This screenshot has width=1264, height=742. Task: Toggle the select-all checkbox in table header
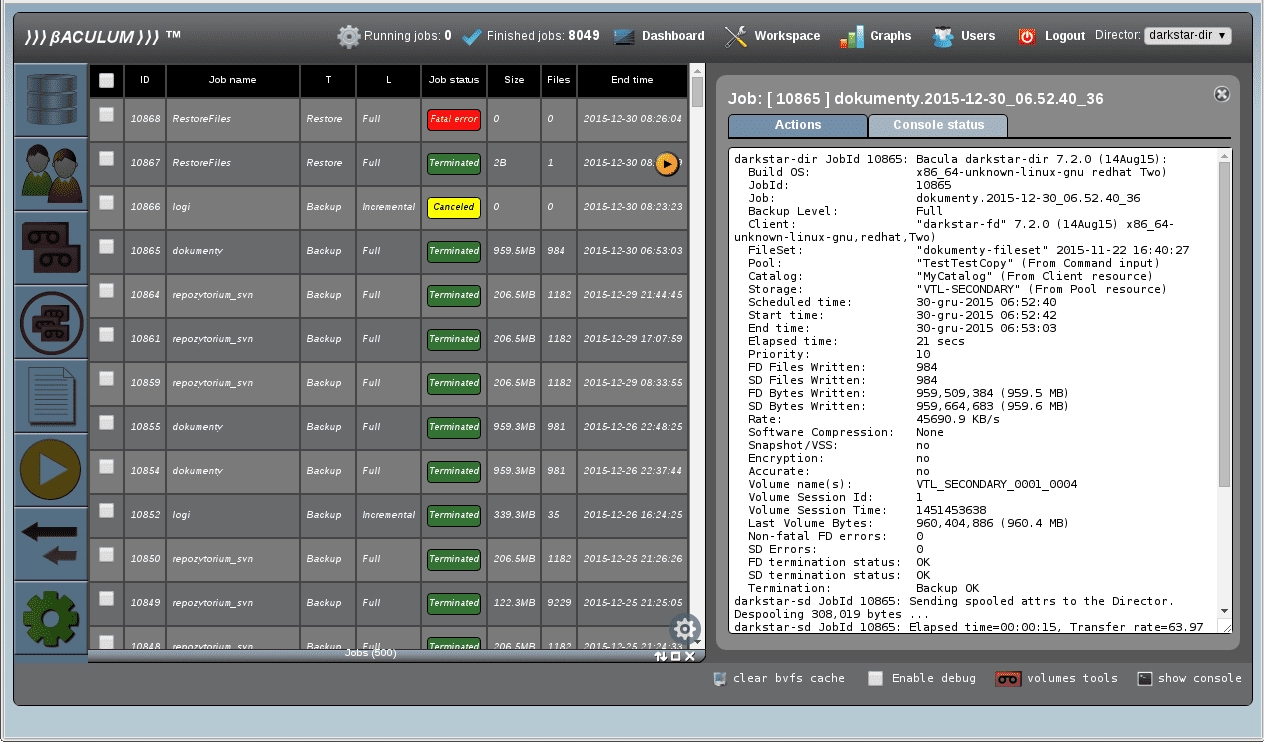click(106, 80)
